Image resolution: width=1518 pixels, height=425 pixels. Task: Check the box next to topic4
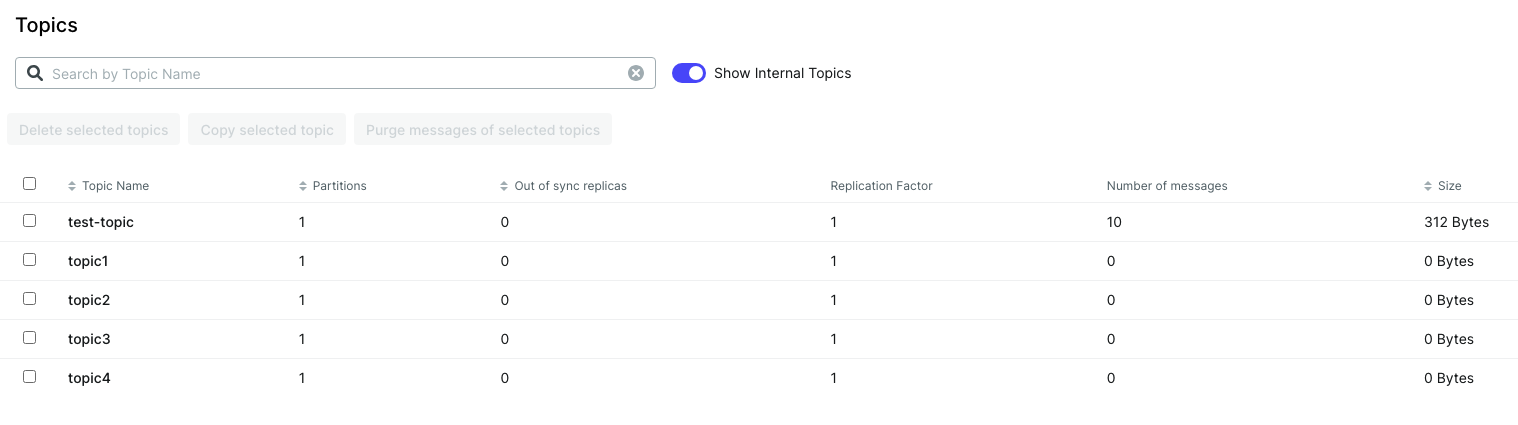(29, 377)
